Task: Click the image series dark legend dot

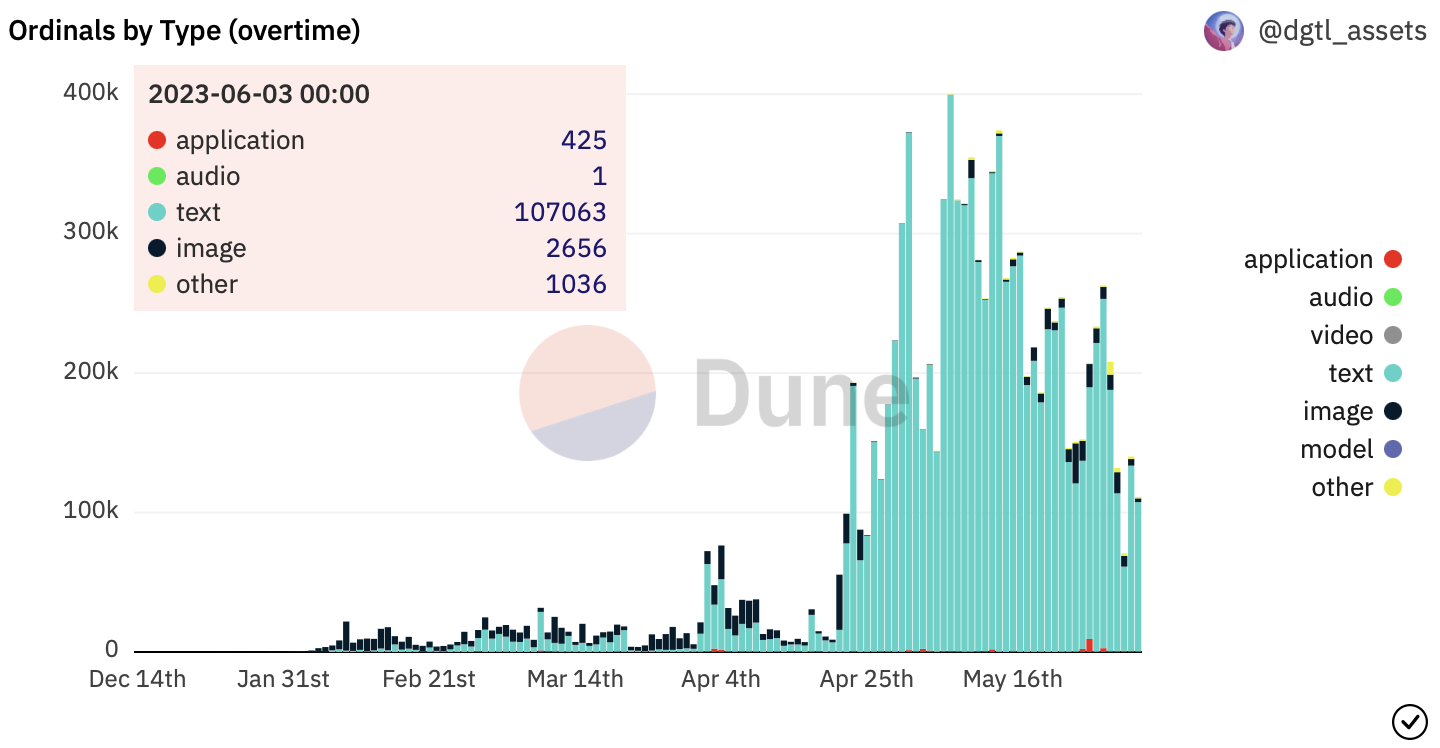Action: (1392, 412)
